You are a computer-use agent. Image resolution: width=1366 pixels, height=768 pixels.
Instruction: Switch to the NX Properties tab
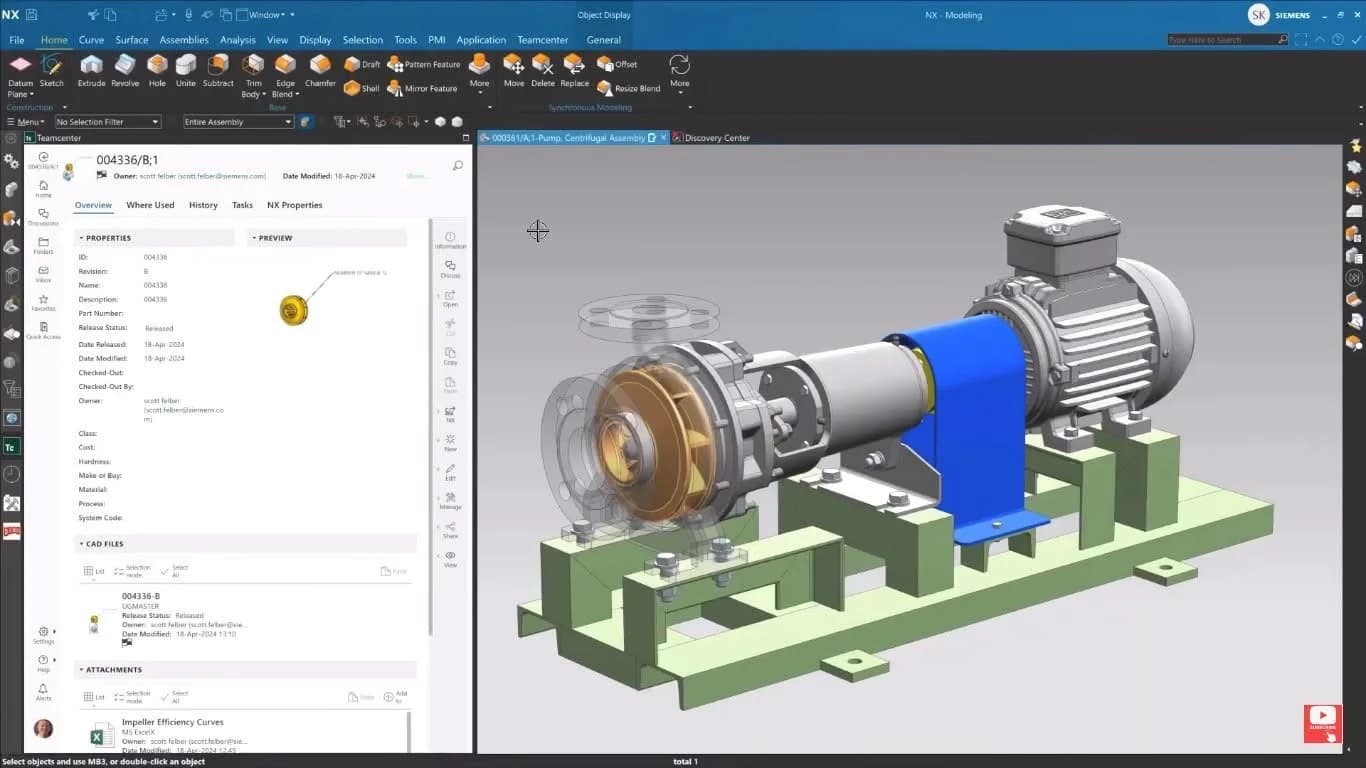(295, 205)
